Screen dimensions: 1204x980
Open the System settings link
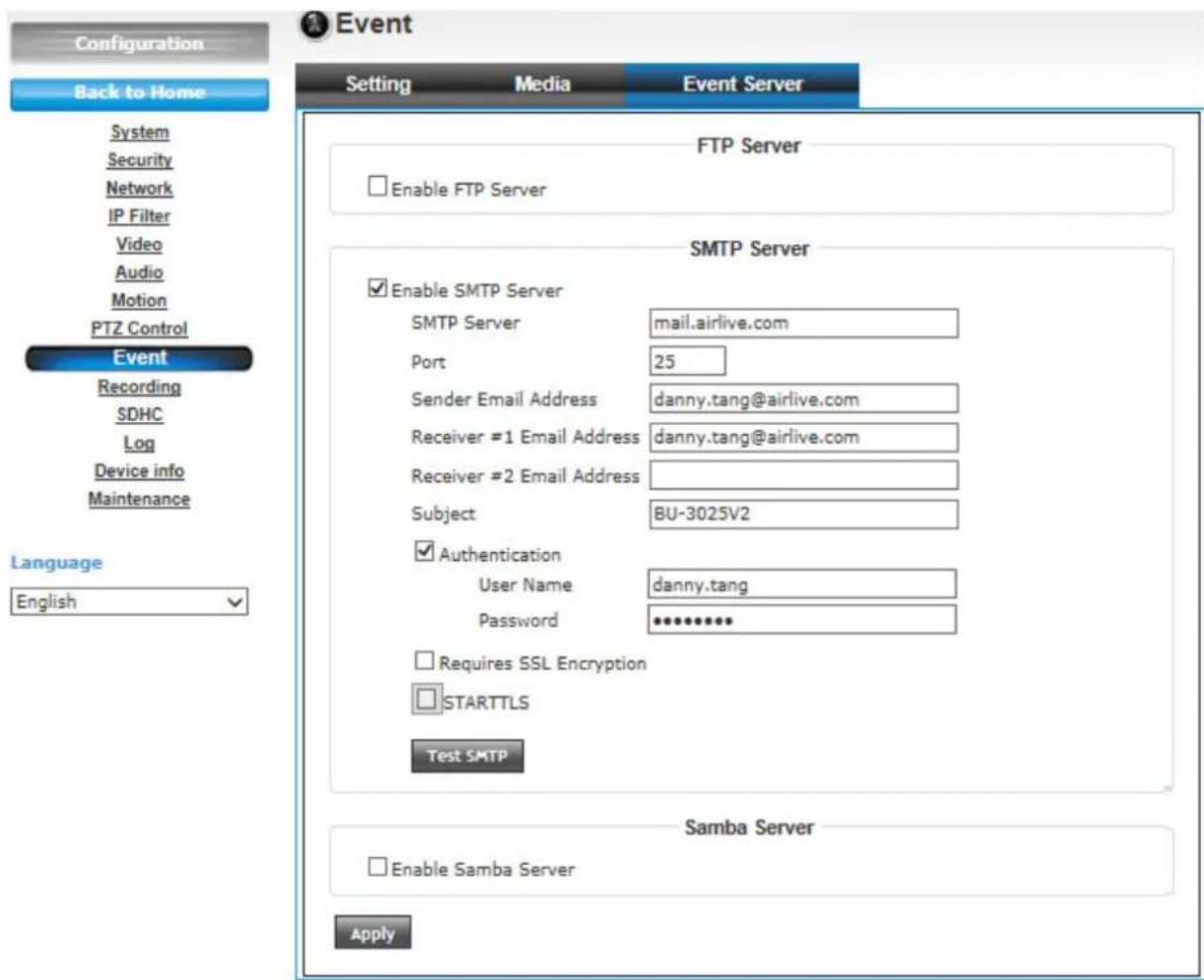click(139, 132)
